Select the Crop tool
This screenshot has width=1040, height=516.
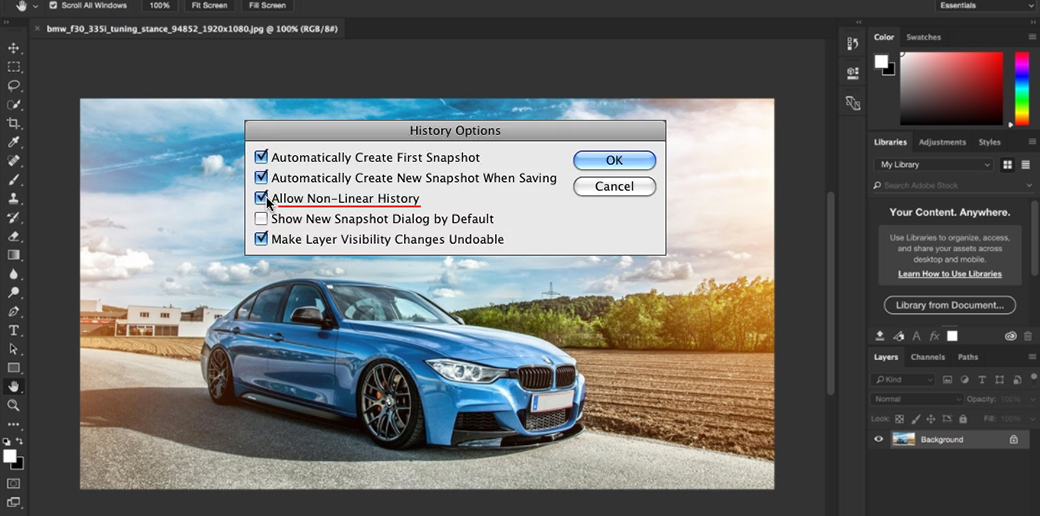pos(14,123)
